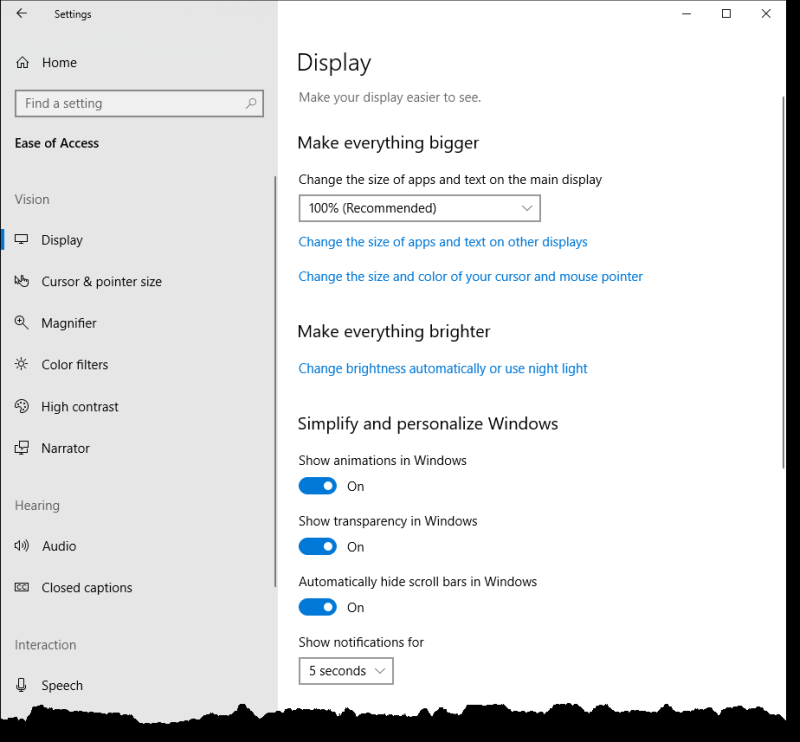The height and width of the screenshot is (742, 800).
Task: Maximize the Settings window
Action: click(x=726, y=14)
